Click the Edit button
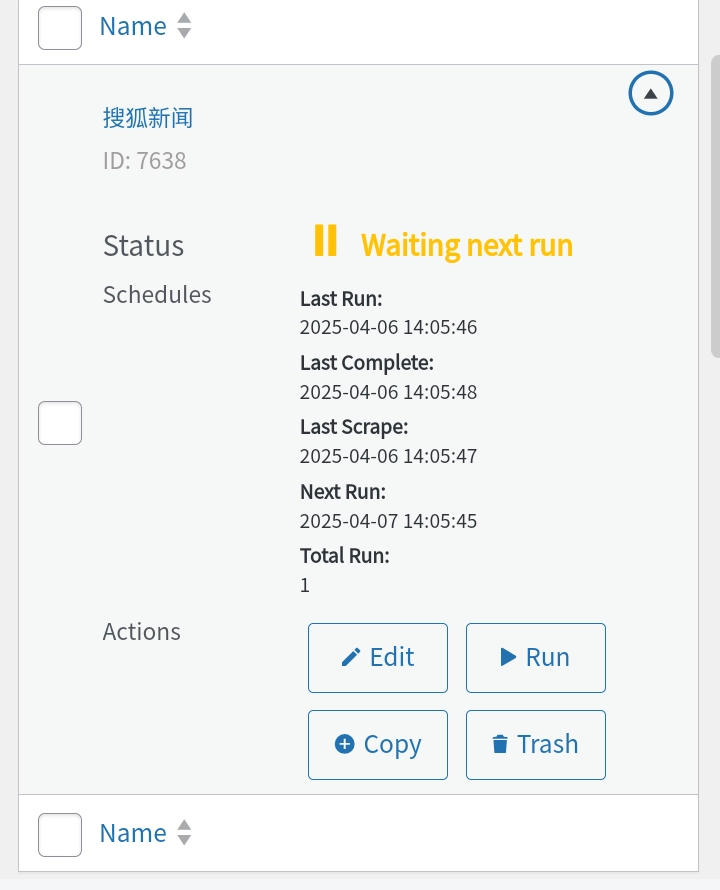Image resolution: width=720 pixels, height=890 pixels. [x=378, y=658]
